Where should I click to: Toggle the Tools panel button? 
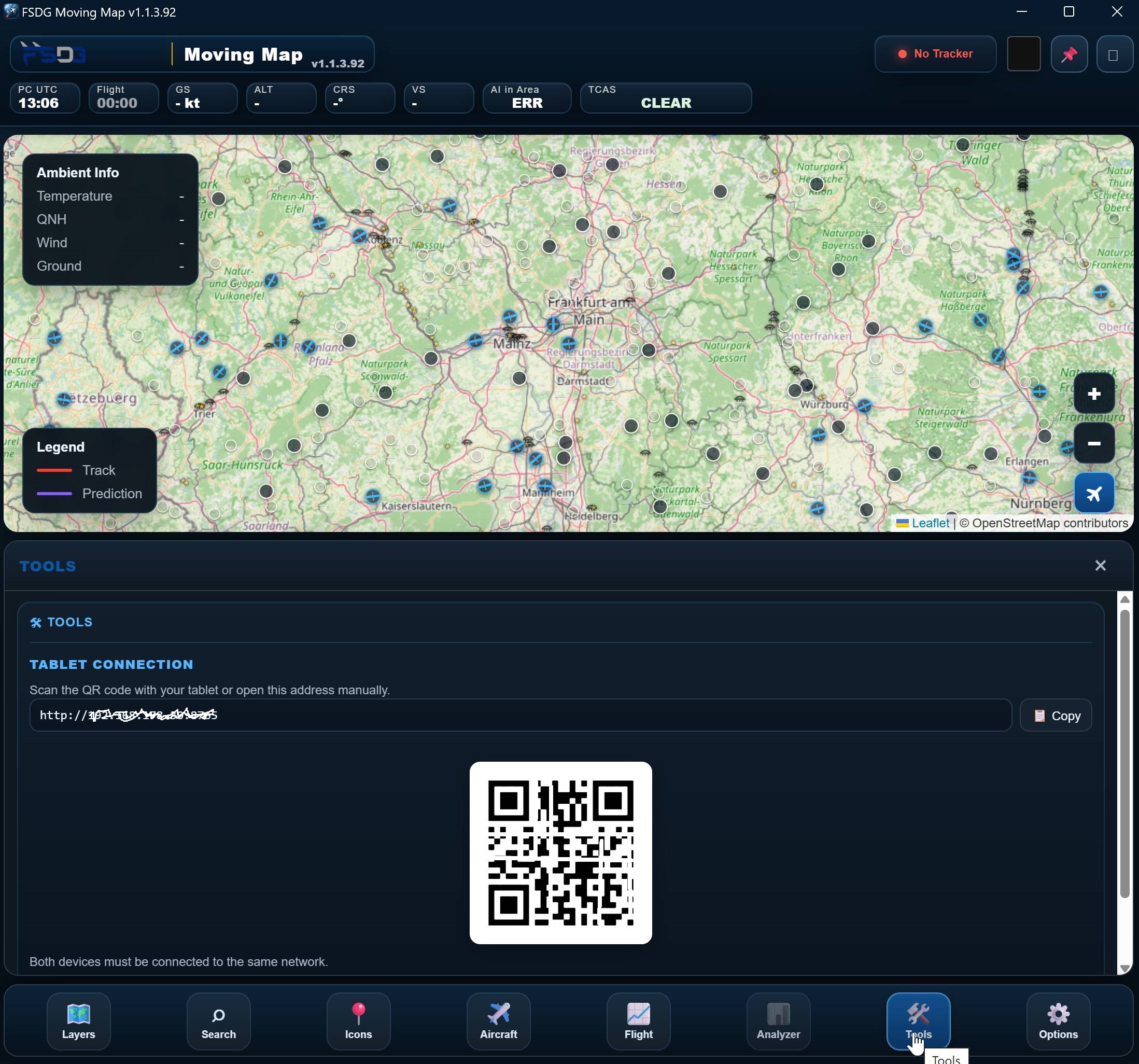(x=918, y=1020)
